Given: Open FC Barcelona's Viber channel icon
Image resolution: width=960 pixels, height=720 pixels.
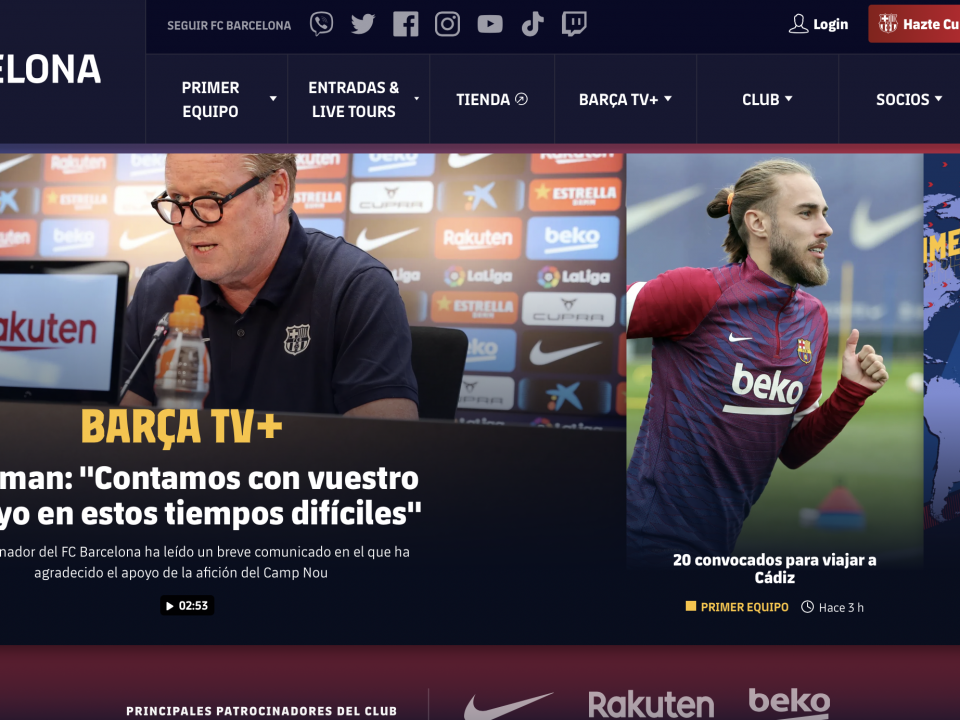Looking at the screenshot, I should click(321, 24).
